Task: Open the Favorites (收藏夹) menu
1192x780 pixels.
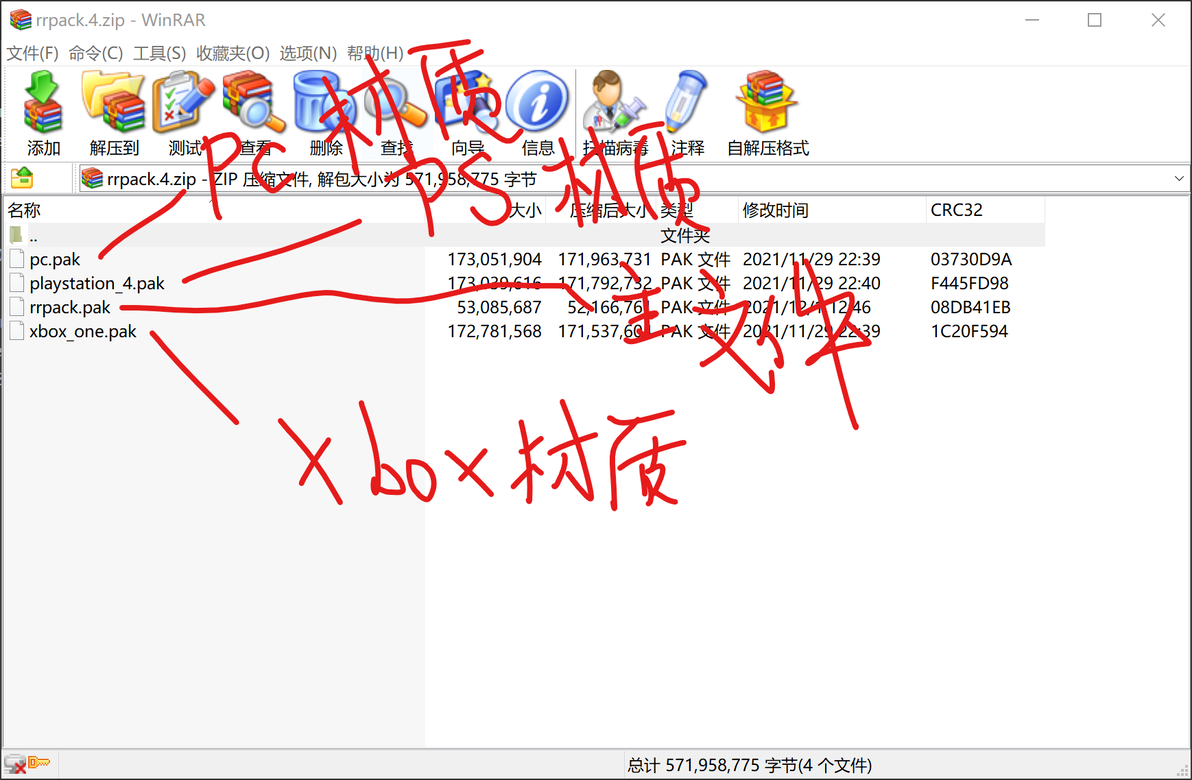Action: 233,53
